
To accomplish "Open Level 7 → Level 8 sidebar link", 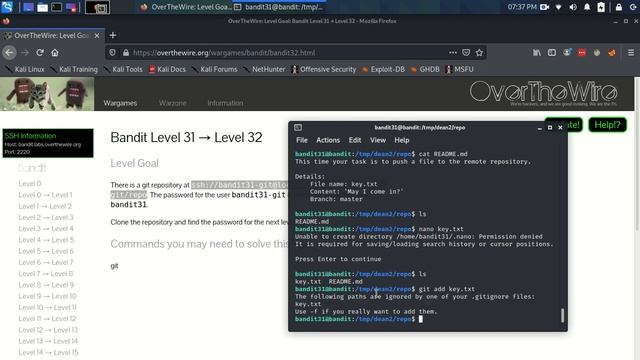I will 46,273.
